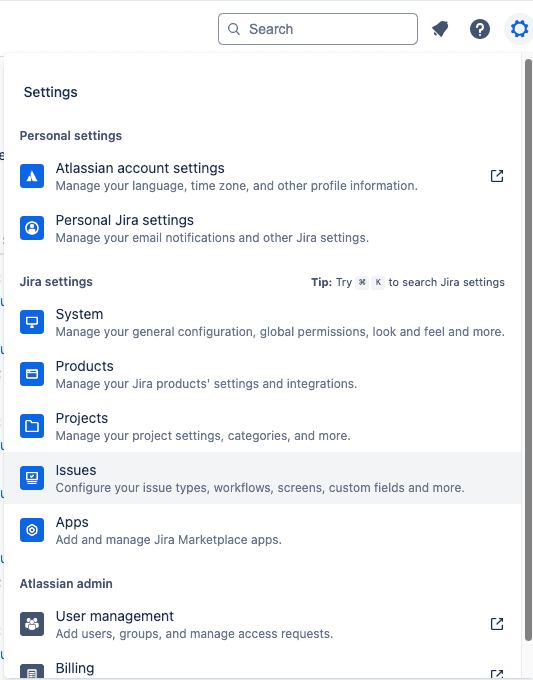Click 'Configure your issue types, workflows' description
Screen dimensions: 533x680
coord(260,488)
